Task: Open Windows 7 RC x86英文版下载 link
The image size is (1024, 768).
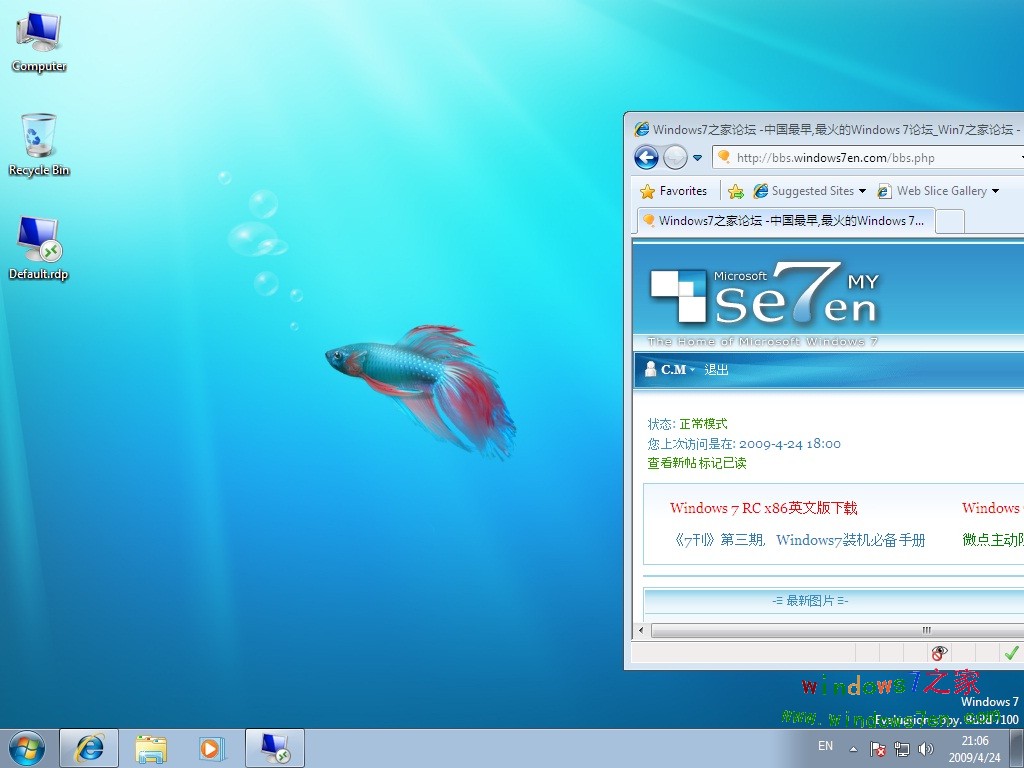Action: tap(763, 508)
